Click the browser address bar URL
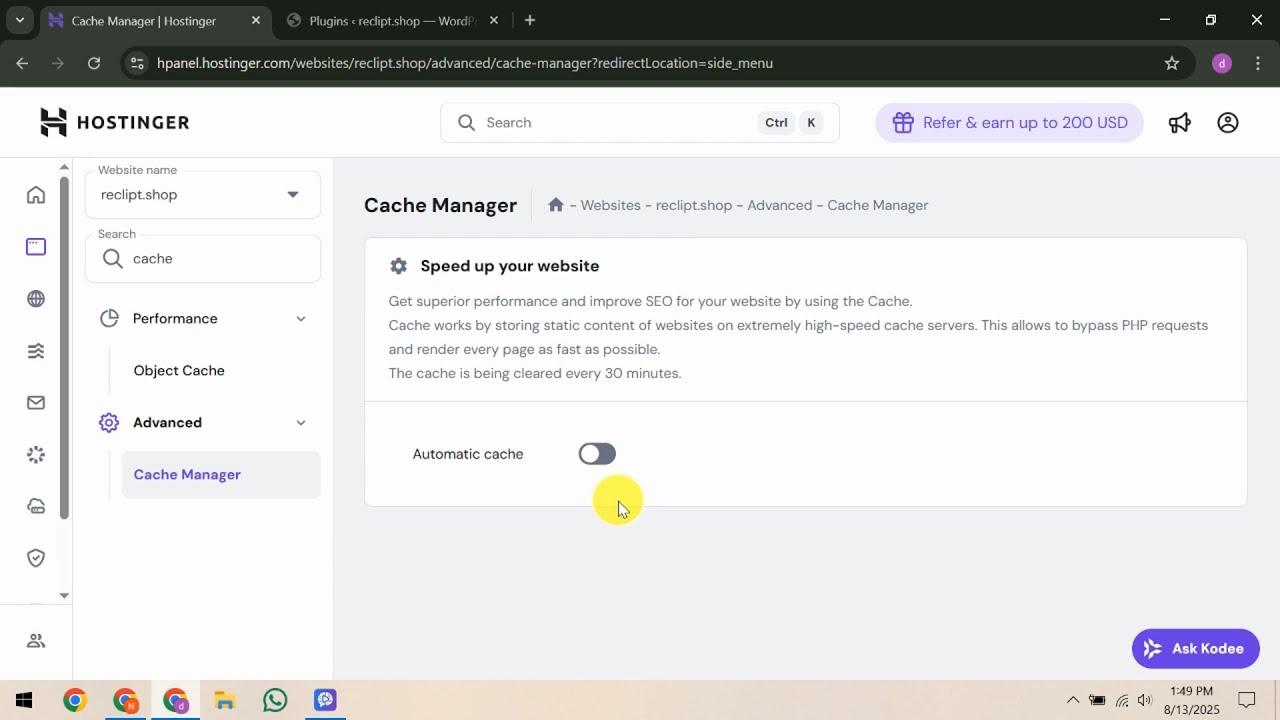The width and height of the screenshot is (1280, 720). pos(465,63)
